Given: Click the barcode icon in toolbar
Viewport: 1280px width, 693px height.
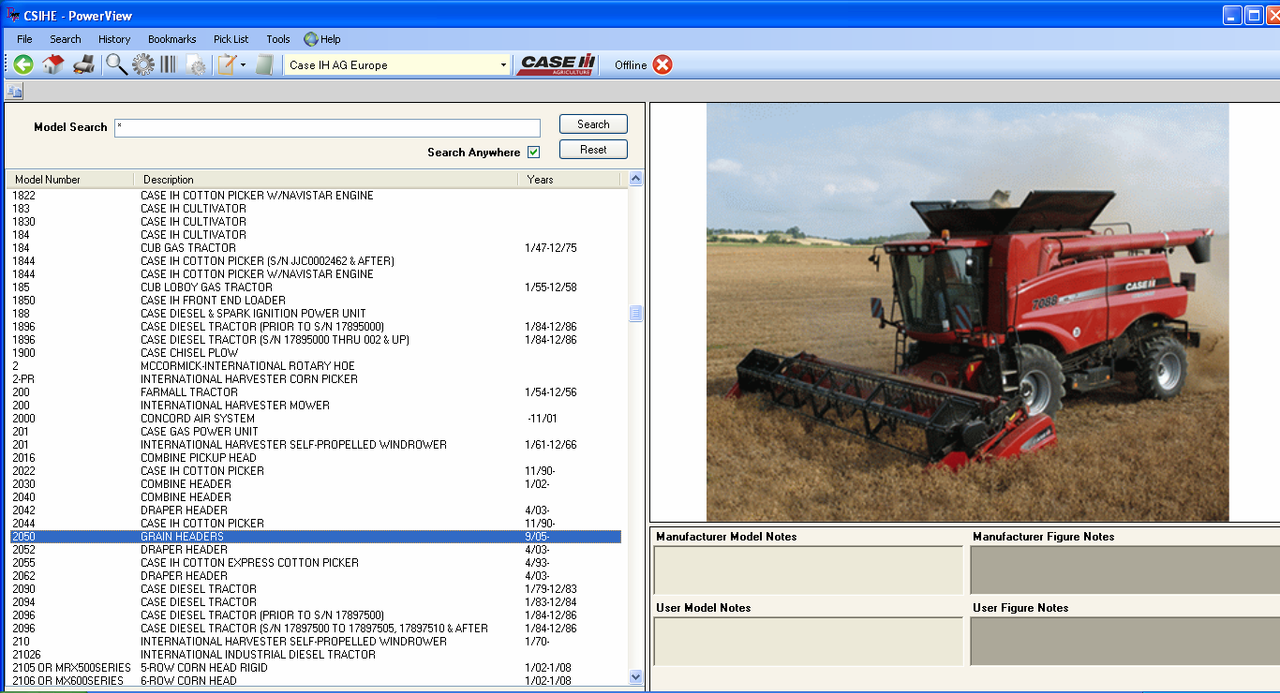Looking at the screenshot, I should point(168,65).
